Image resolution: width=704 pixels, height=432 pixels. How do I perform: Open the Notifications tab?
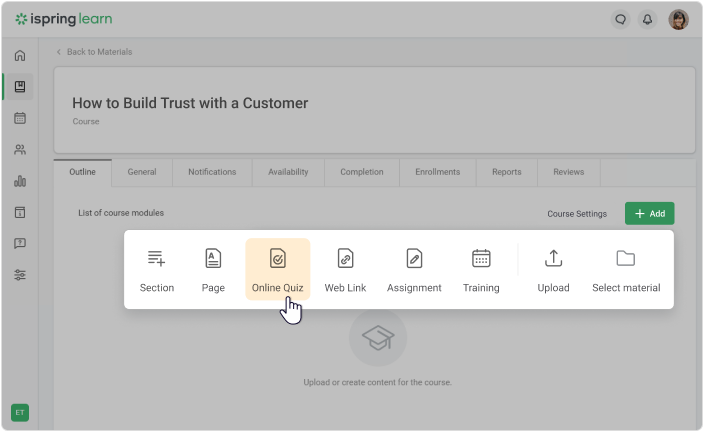(x=212, y=172)
